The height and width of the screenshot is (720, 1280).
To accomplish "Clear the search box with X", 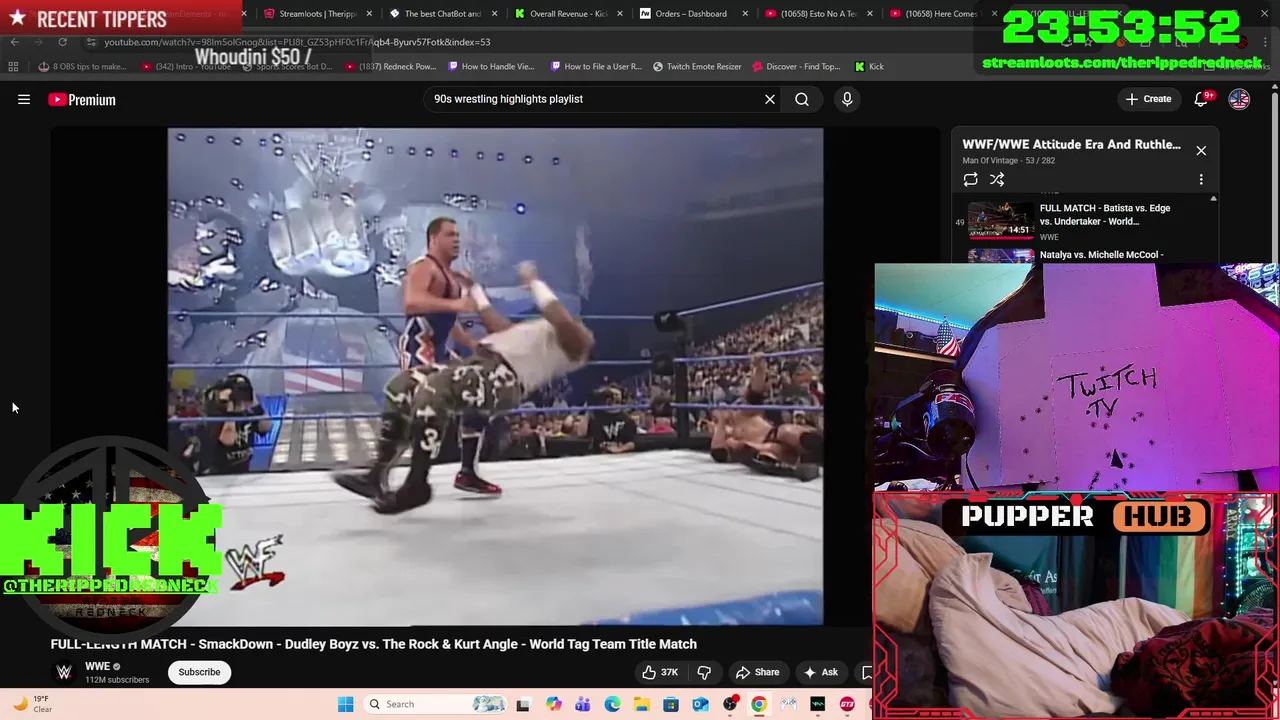I will pyautogui.click(x=770, y=99).
